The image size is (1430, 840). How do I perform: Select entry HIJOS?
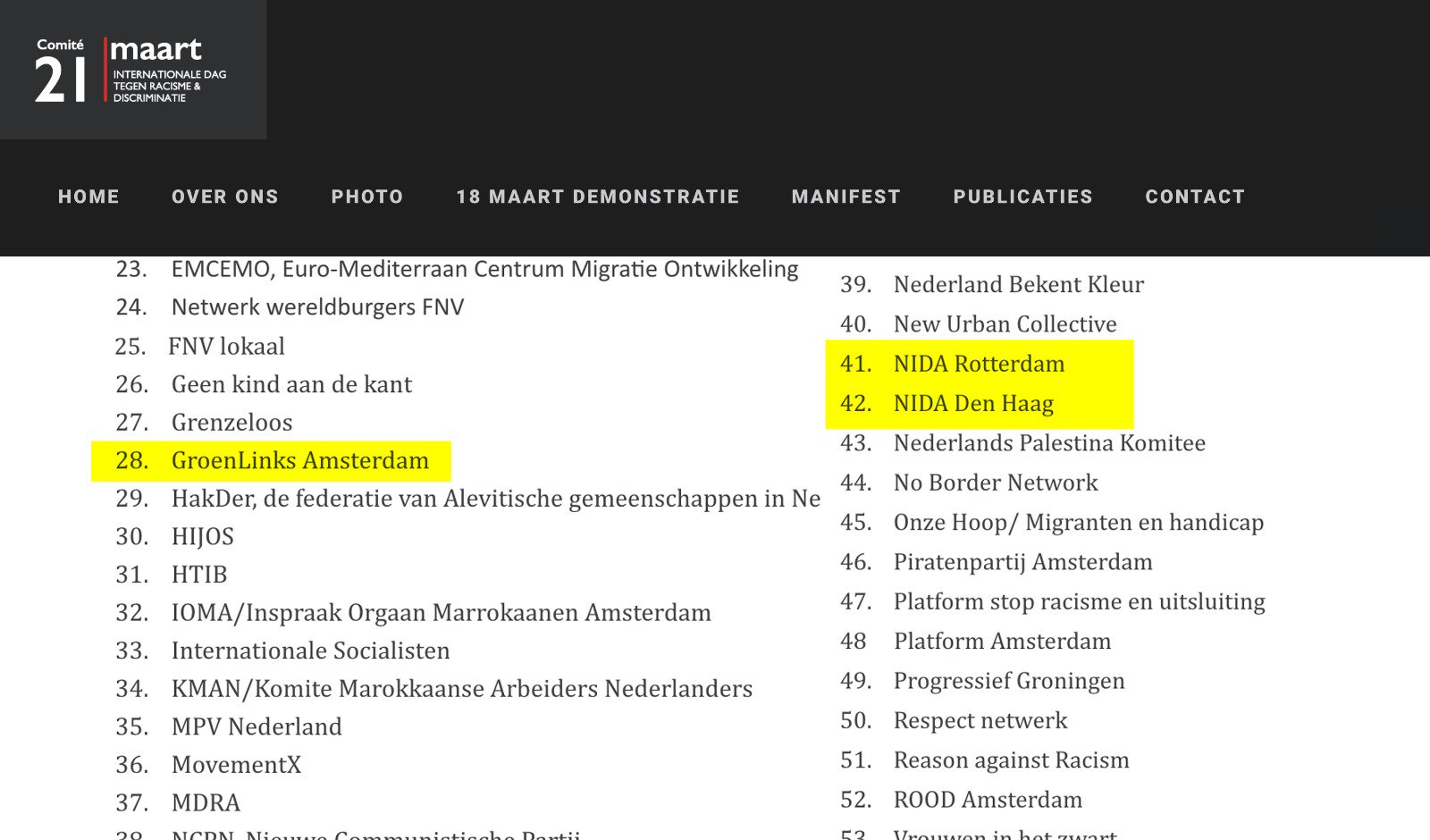175,536
